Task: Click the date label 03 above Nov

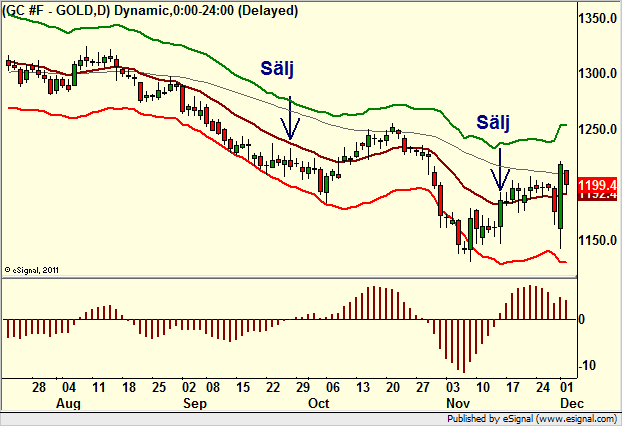Action: click(453, 387)
